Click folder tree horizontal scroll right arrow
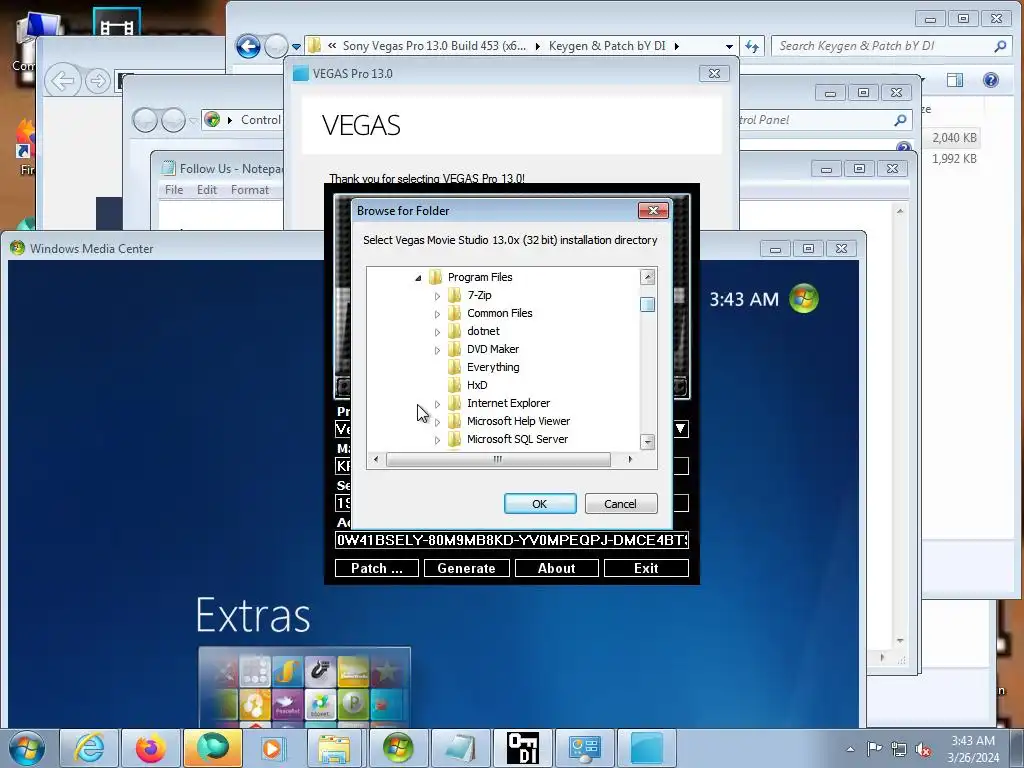 630,459
